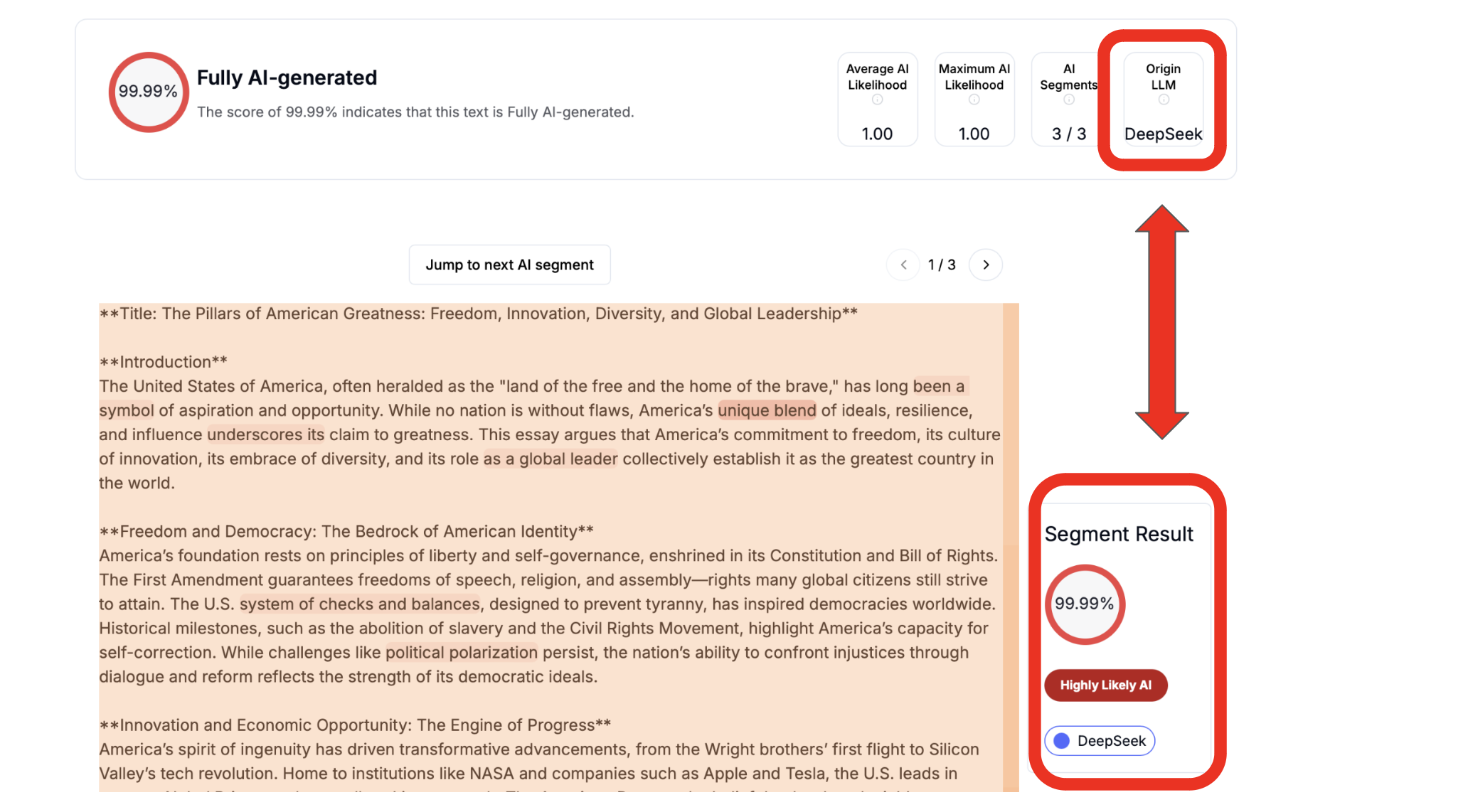Click info icon under Average AI Likelihood
The image size is (1468, 812).
[x=877, y=100]
